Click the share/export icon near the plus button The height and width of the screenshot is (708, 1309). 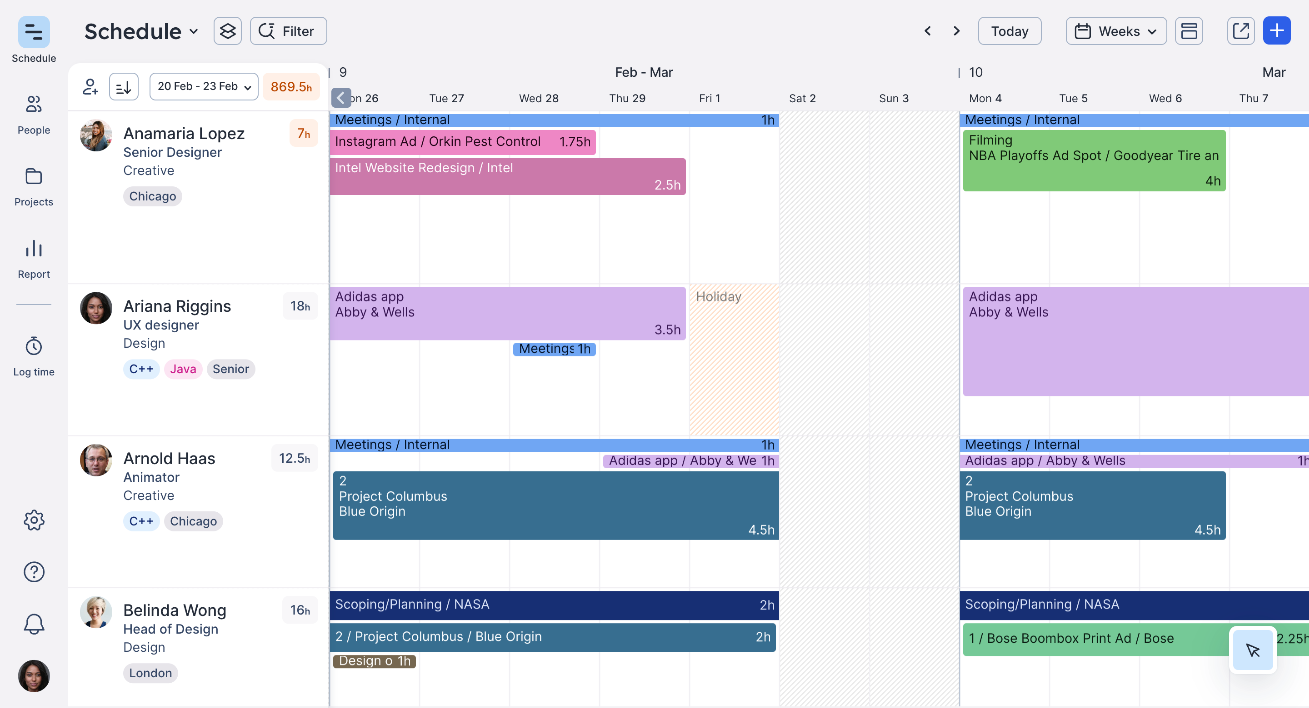coord(1240,31)
